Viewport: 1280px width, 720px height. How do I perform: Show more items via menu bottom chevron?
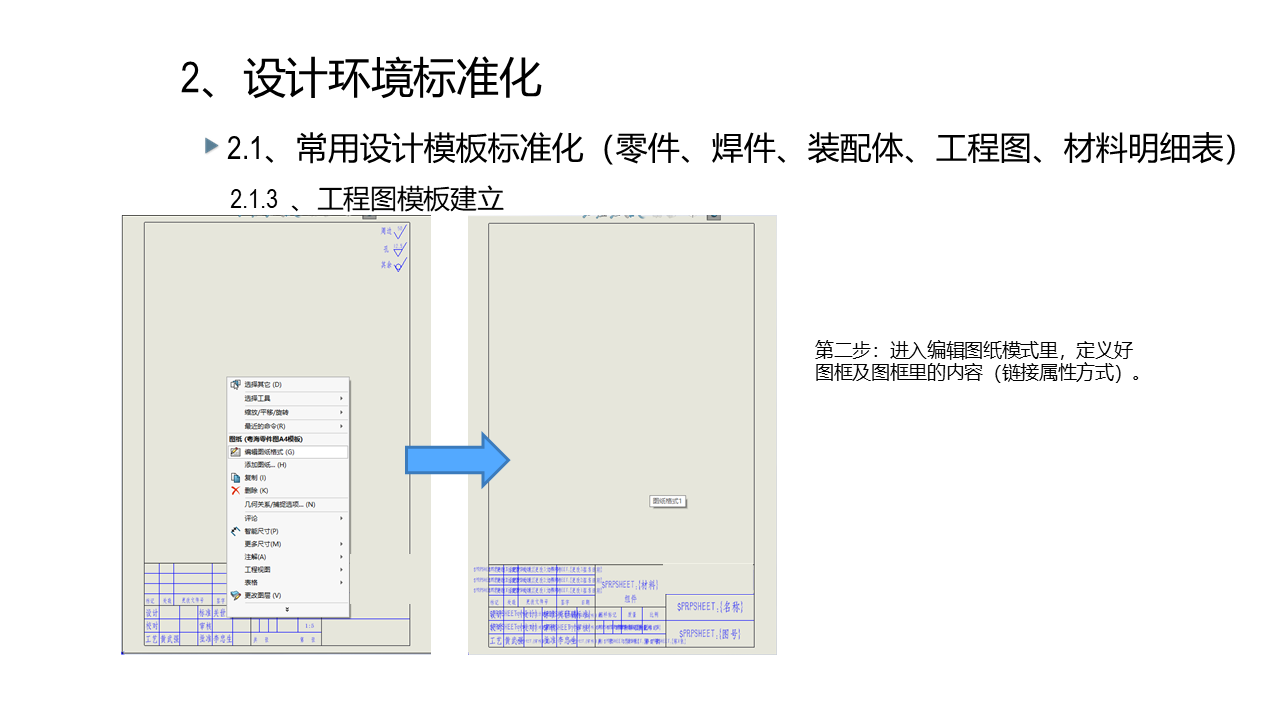pyautogui.click(x=287, y=609)
